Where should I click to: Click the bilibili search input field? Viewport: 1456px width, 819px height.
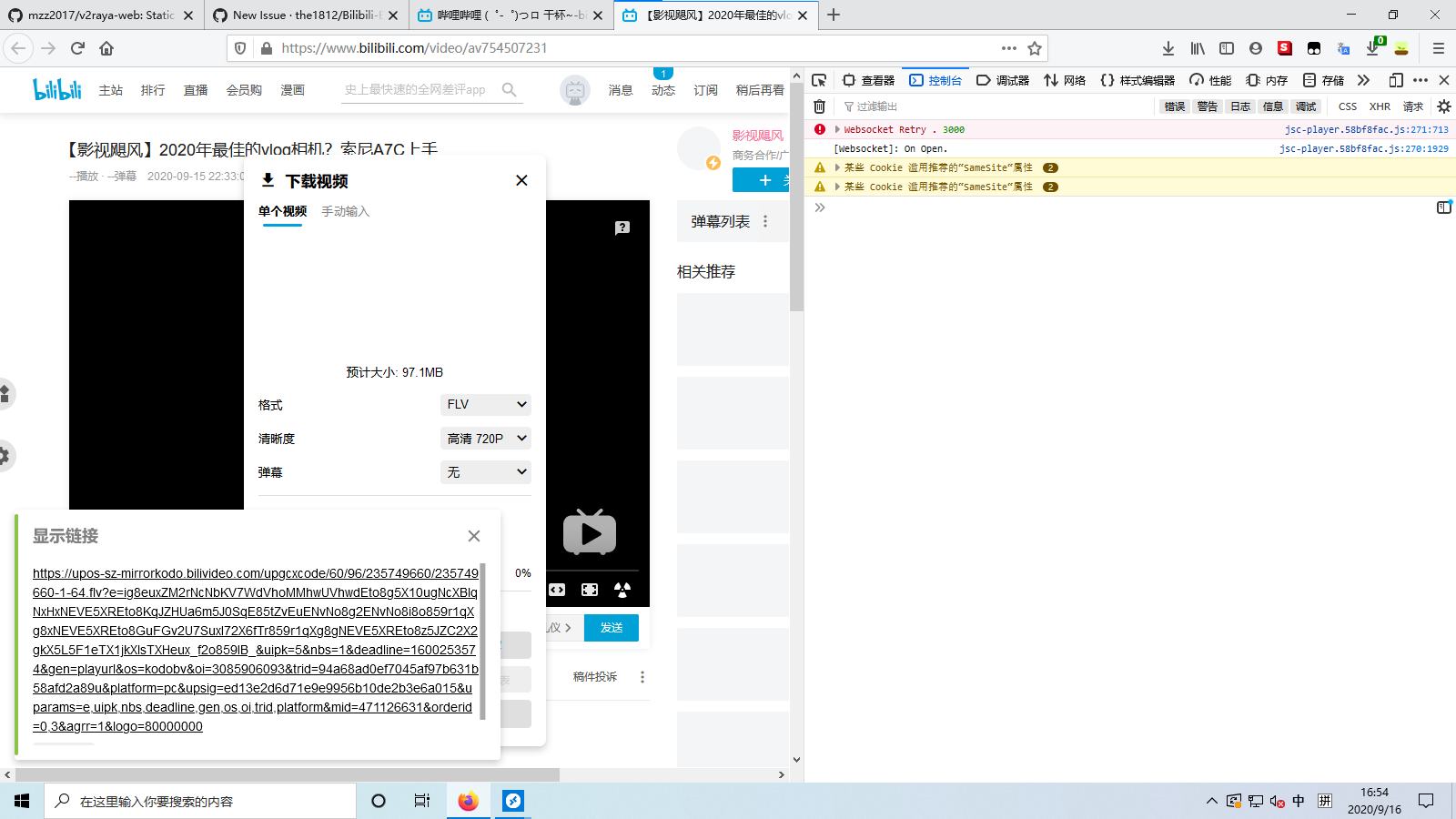pos(420,89)
